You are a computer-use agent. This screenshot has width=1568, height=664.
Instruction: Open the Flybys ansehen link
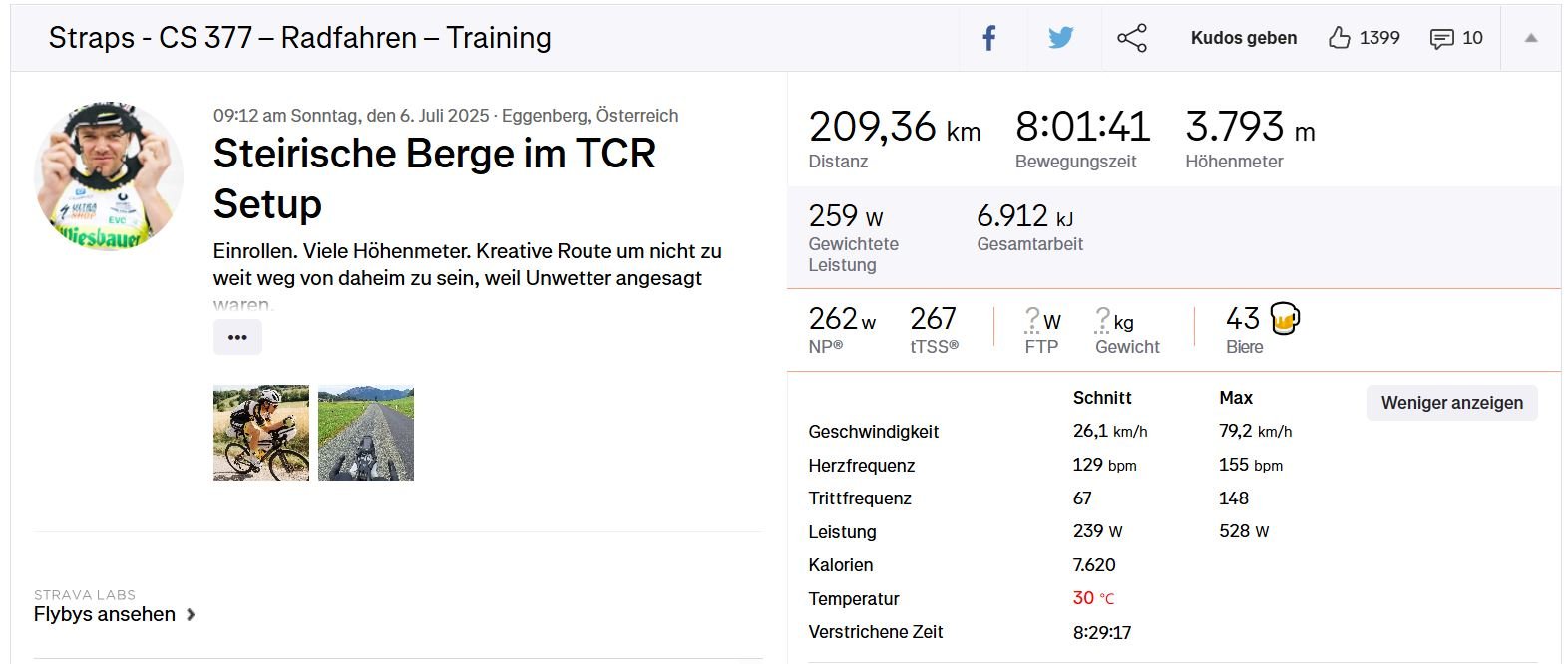105,614
